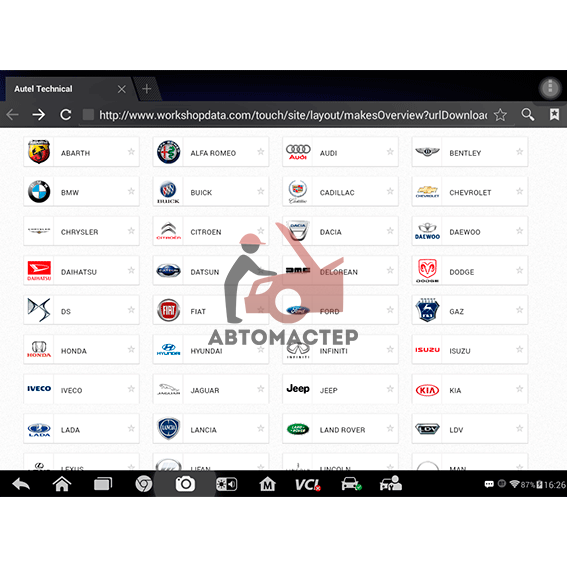Favorite ABARTH with its star
Image resolution: width=567 pixels, height=567 pixels.
[x=131, y=152]
